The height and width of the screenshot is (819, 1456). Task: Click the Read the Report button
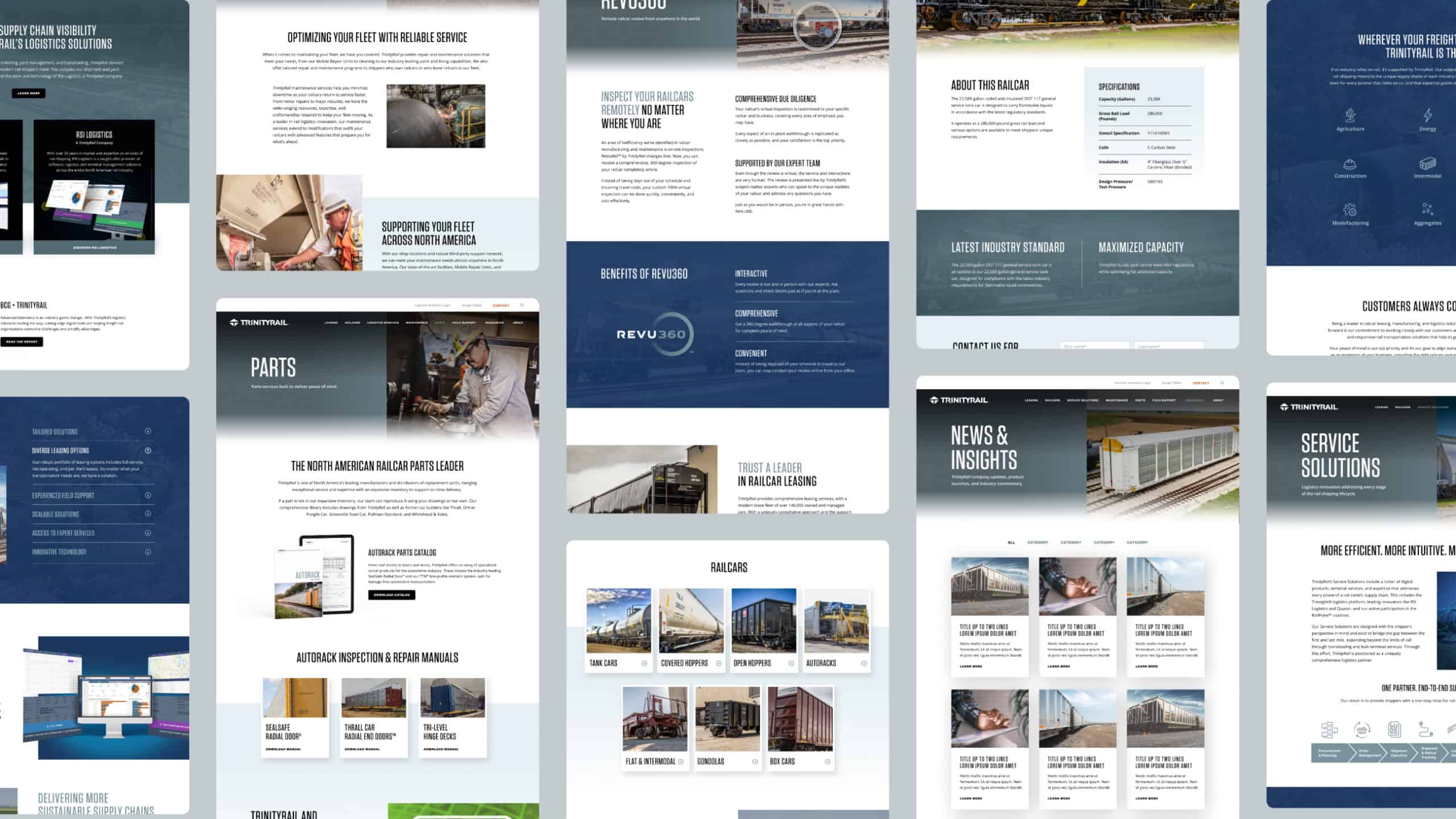pyautogui.click(x=22, y=342)
